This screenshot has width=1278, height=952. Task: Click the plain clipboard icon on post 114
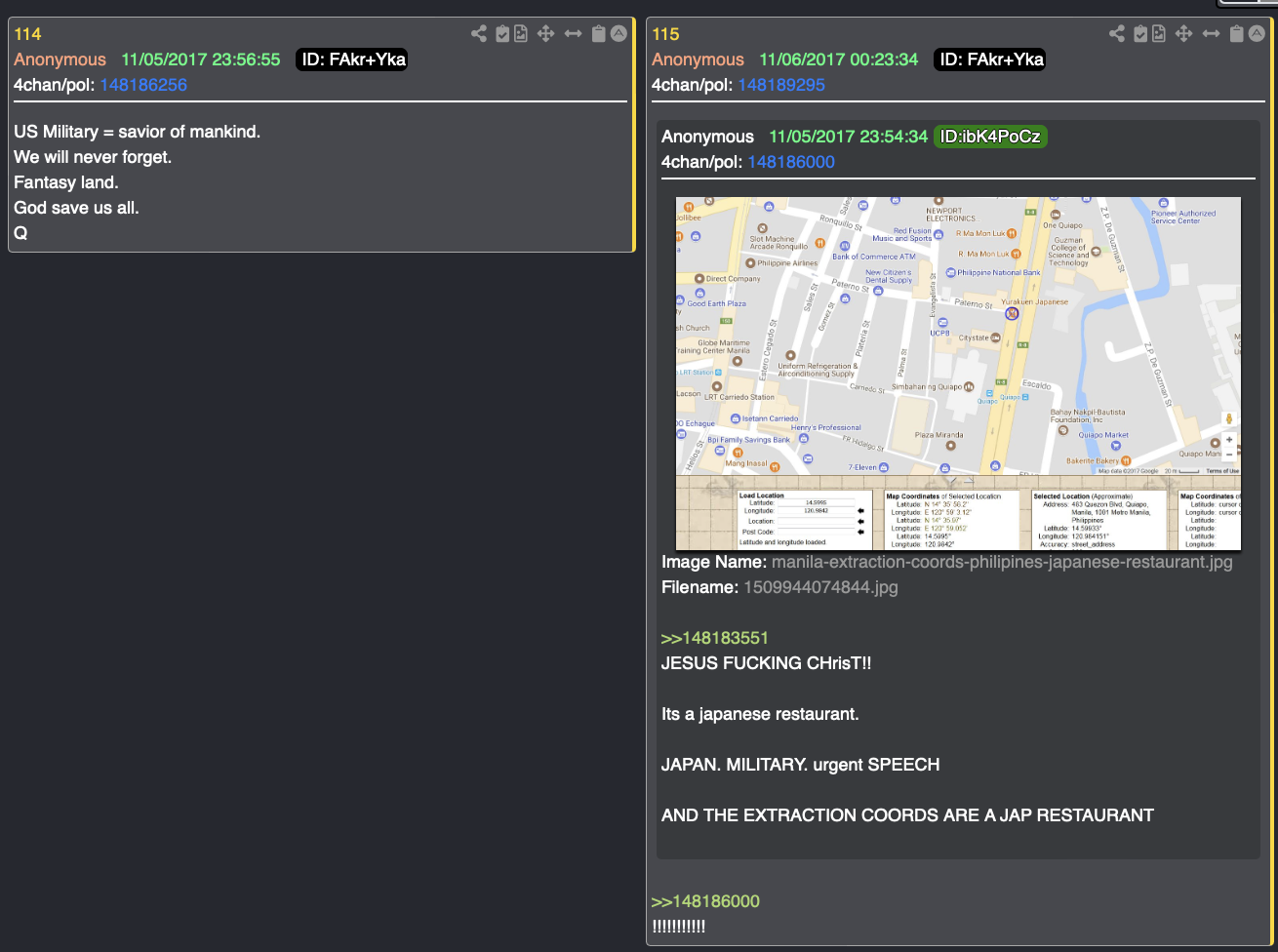[x=599, y=34]
